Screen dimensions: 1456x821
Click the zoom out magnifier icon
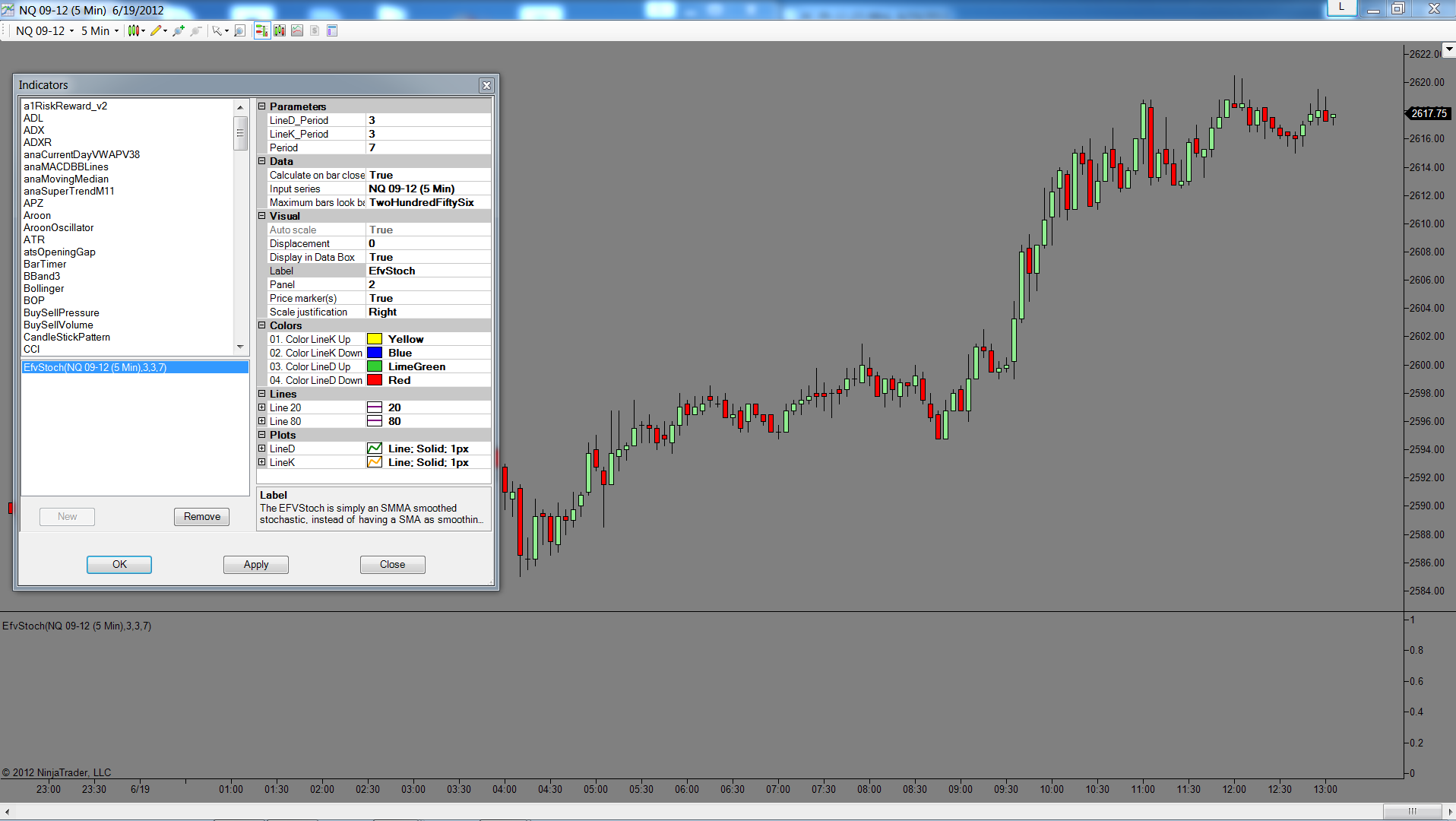tap(196, 30)
